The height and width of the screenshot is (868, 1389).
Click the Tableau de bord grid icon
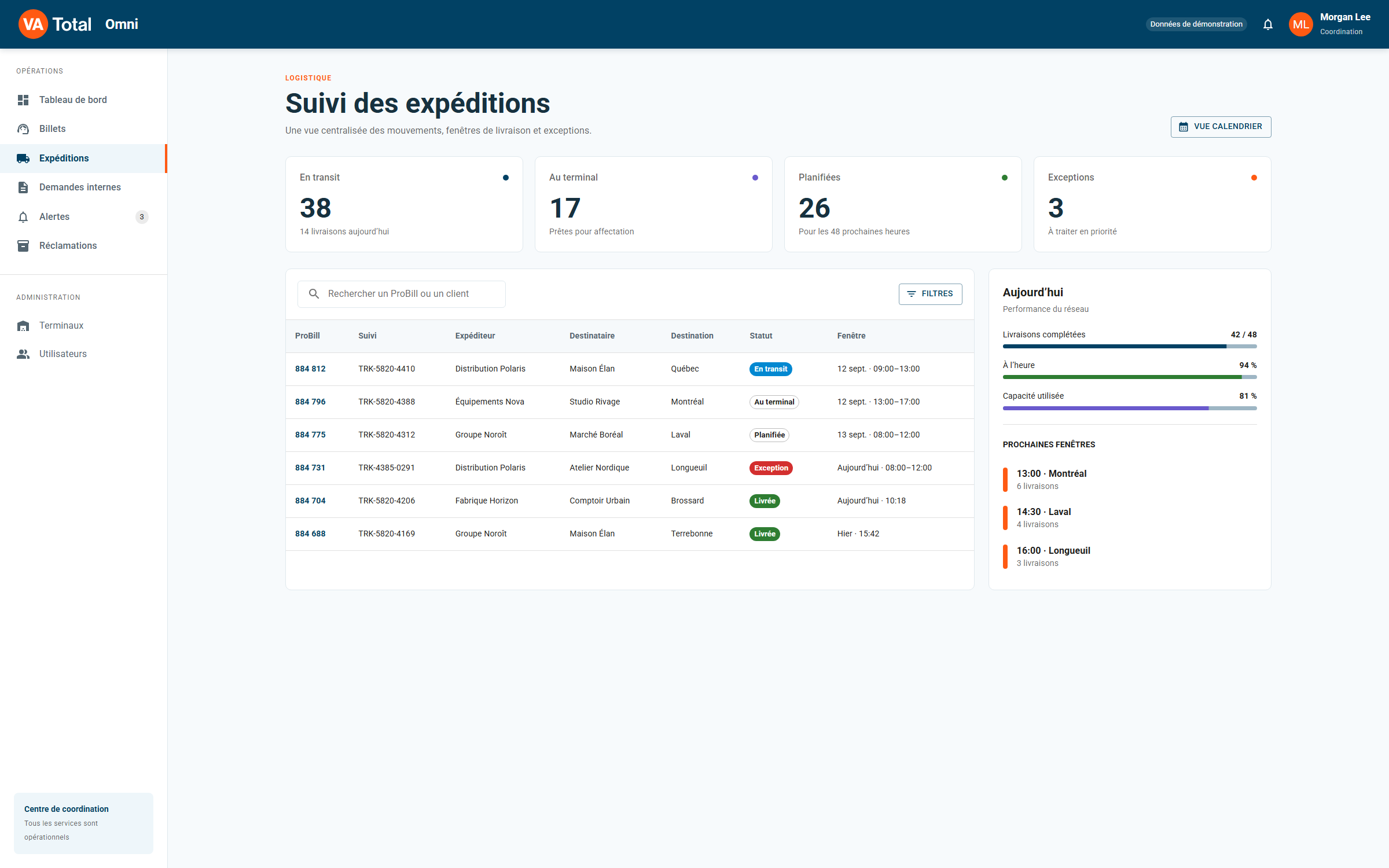pyautogui.click(x=23, y=100)
